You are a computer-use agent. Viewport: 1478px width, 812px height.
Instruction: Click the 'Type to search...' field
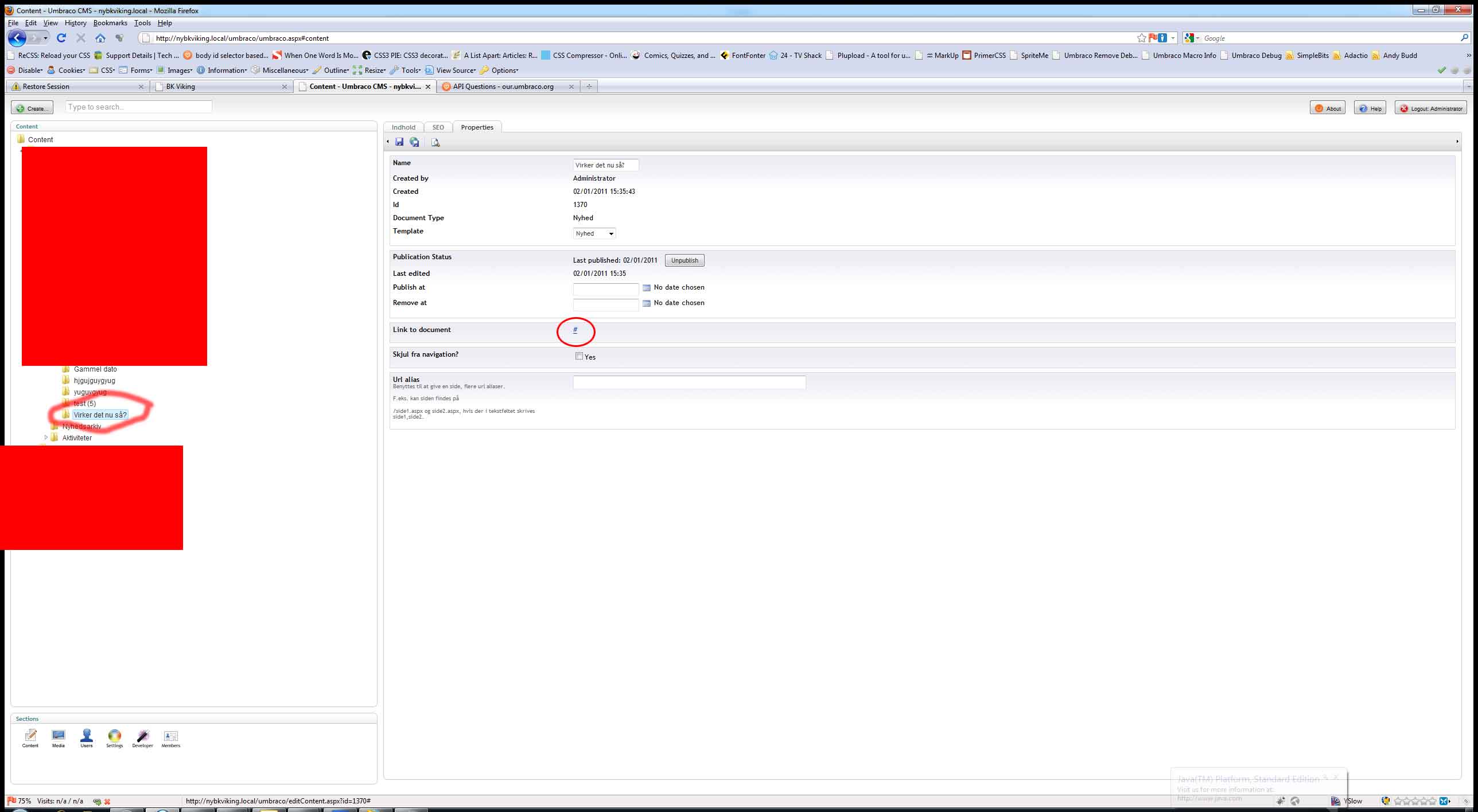pyautogui.click(x=138, y=107)
